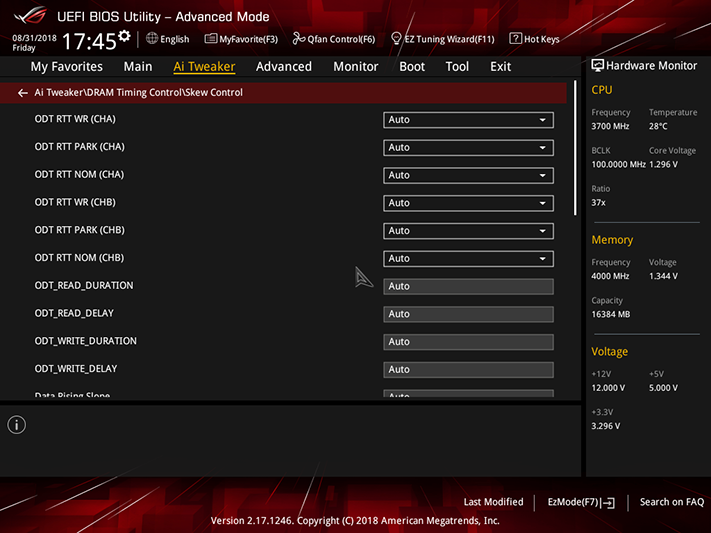Open the ODT RTT WR (CHB) dropdown
The height and width of the screenshot is (533, 711).
(468, 203)
